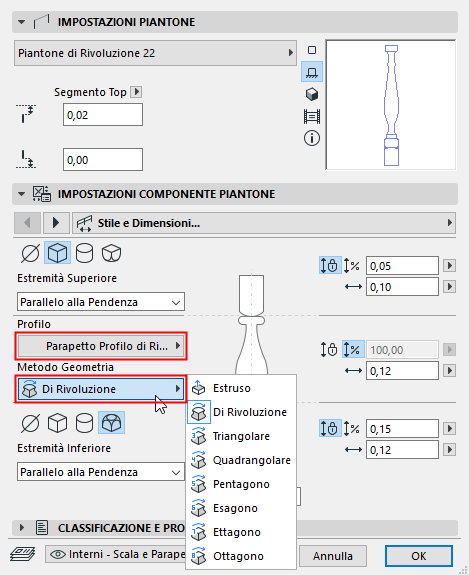Choose cylinder bottom end shape icon
Screen dimensions: 469x575
coord(84,423)
